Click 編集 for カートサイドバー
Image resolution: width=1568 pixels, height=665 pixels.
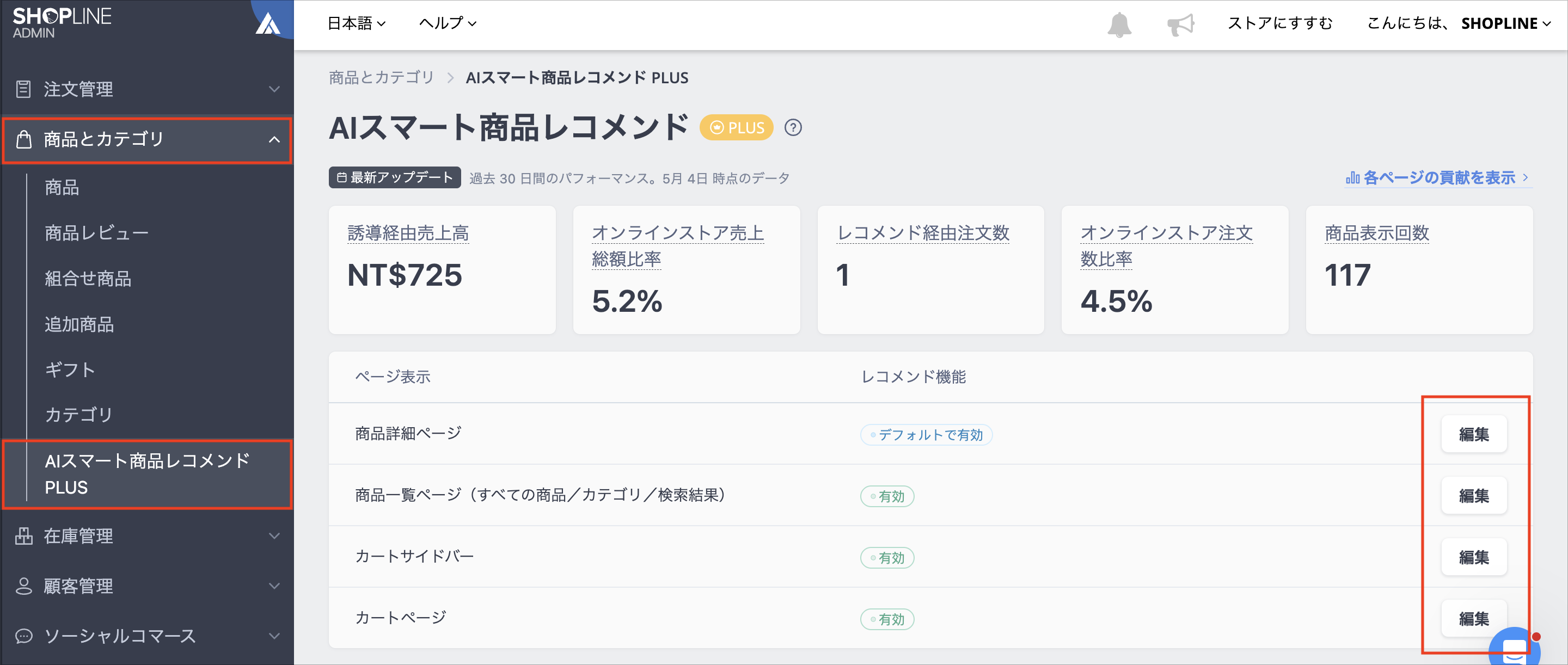pos(1474,557)
